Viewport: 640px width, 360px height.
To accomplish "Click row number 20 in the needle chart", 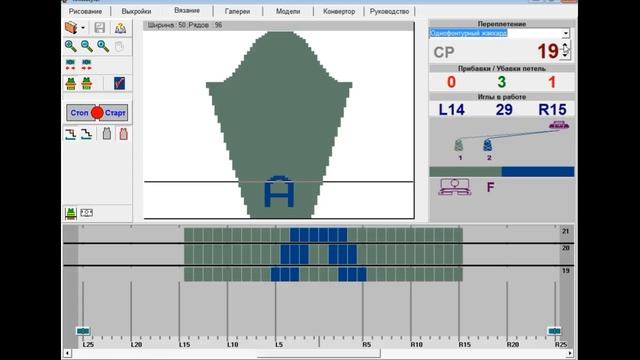I will [x=565, y=248].
